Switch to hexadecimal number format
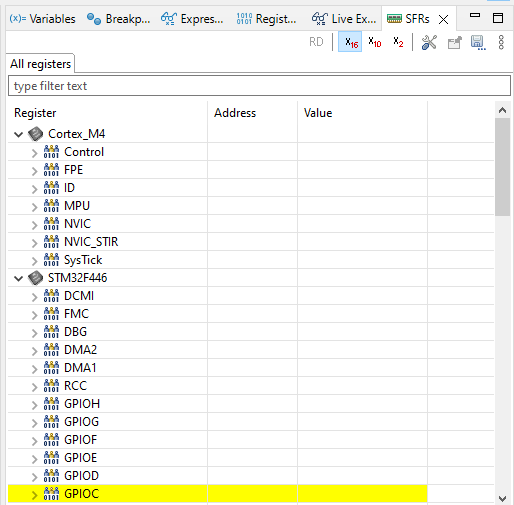 tap(350, 42)
